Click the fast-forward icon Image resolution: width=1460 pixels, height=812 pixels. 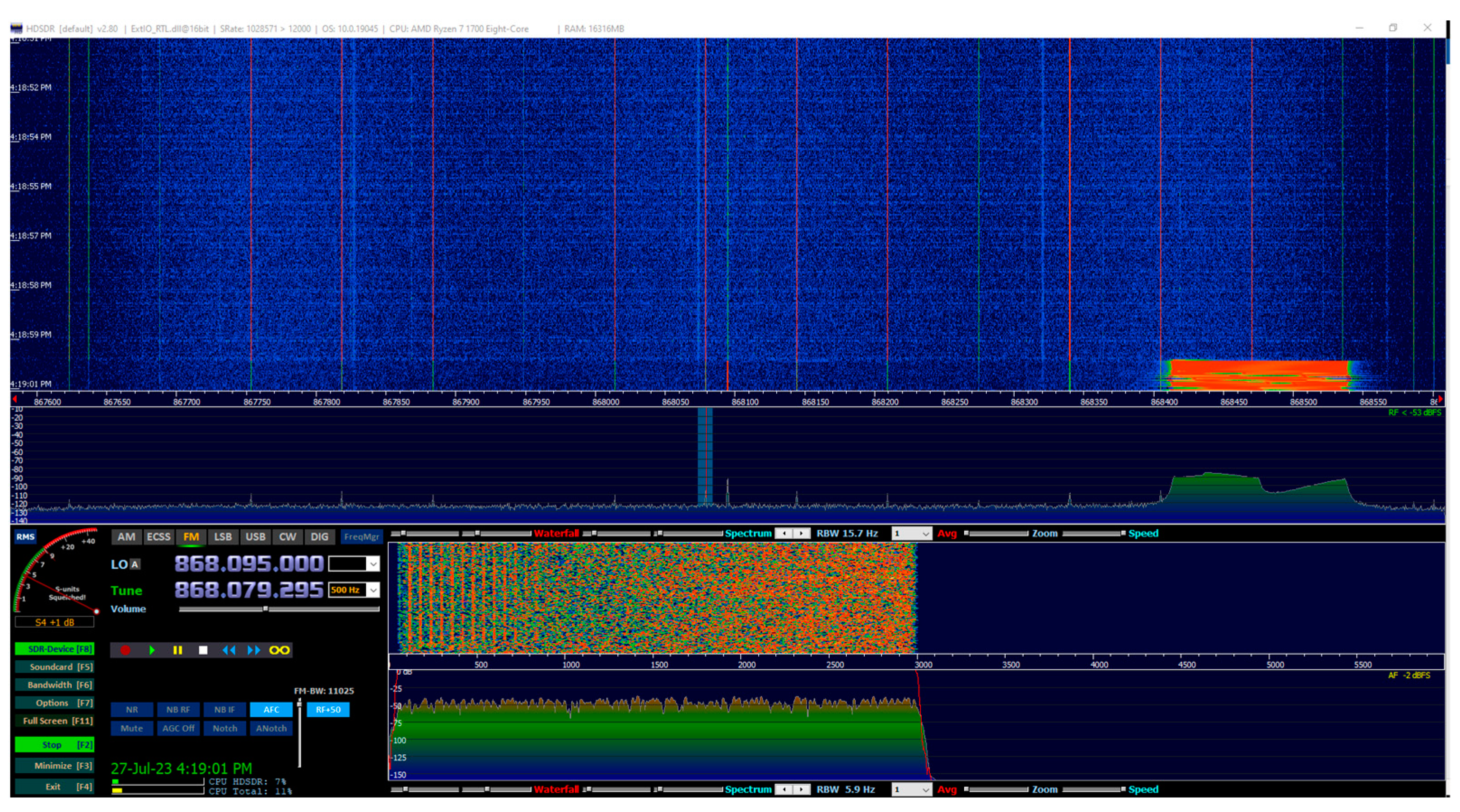pos(253,650)
